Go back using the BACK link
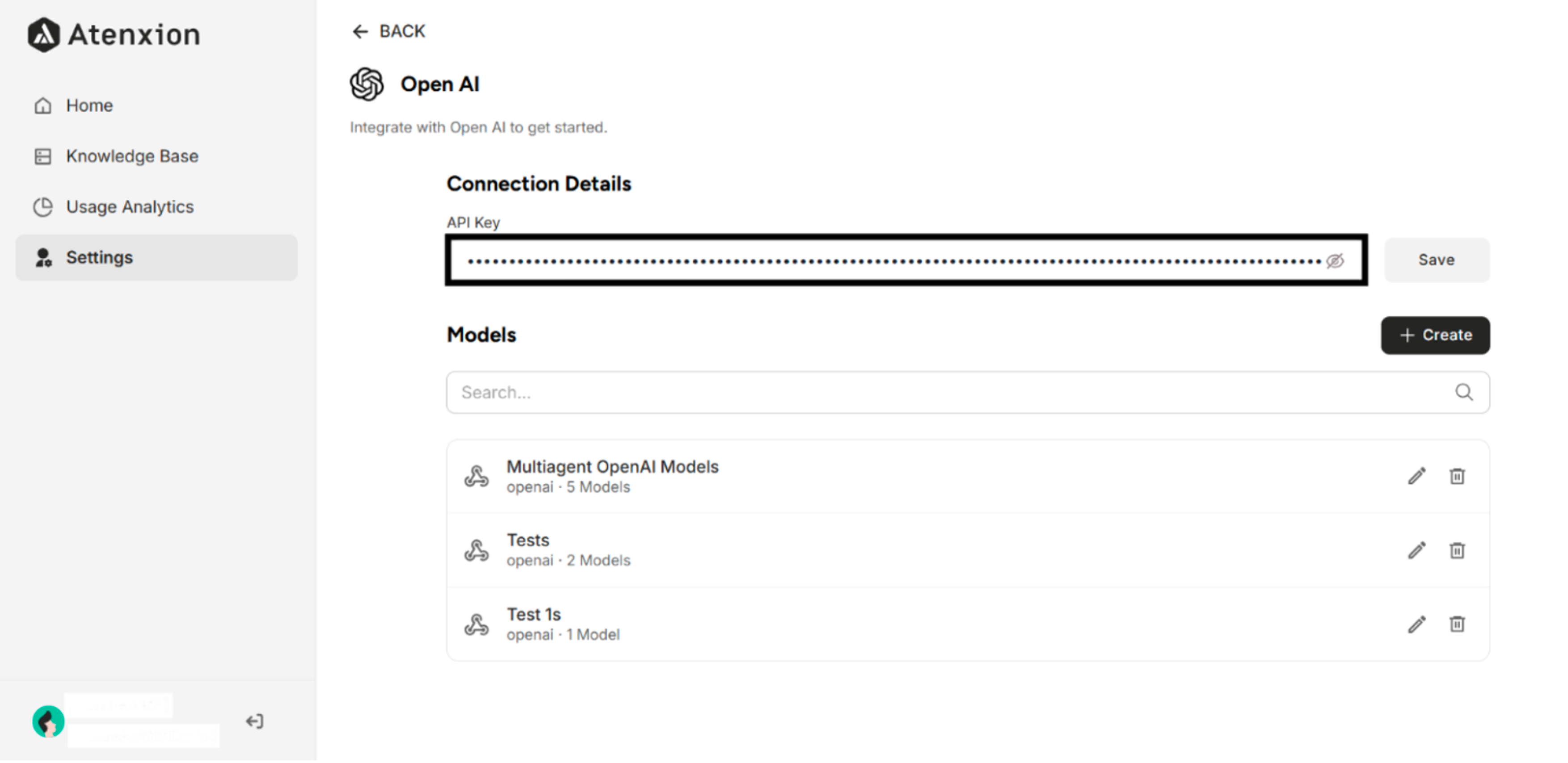 click(389, 32)
